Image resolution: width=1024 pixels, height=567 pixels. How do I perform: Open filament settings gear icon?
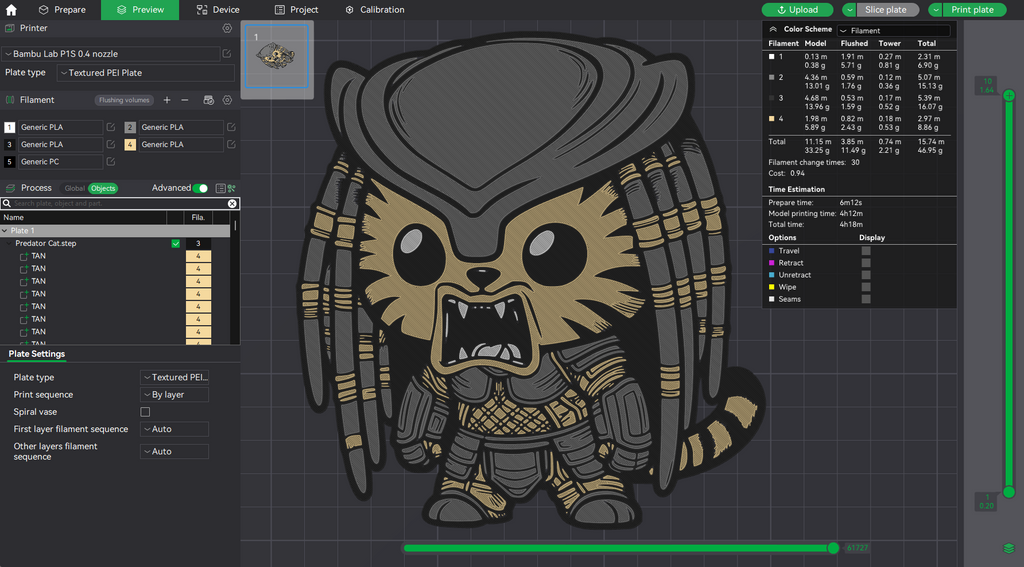(227, 100)
